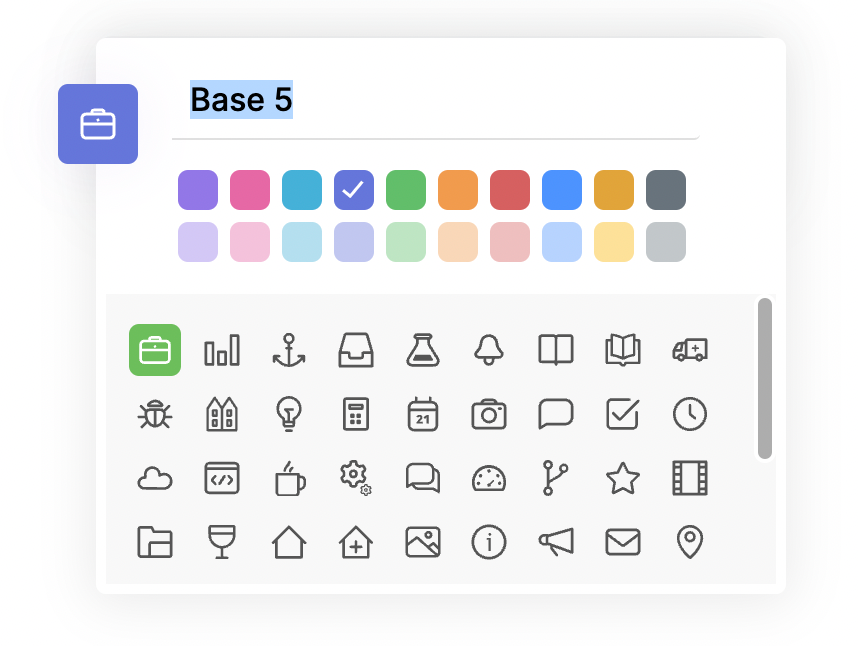858x646 pixels.
Task: Pick the checked checkbox icon
Action: 623,414
